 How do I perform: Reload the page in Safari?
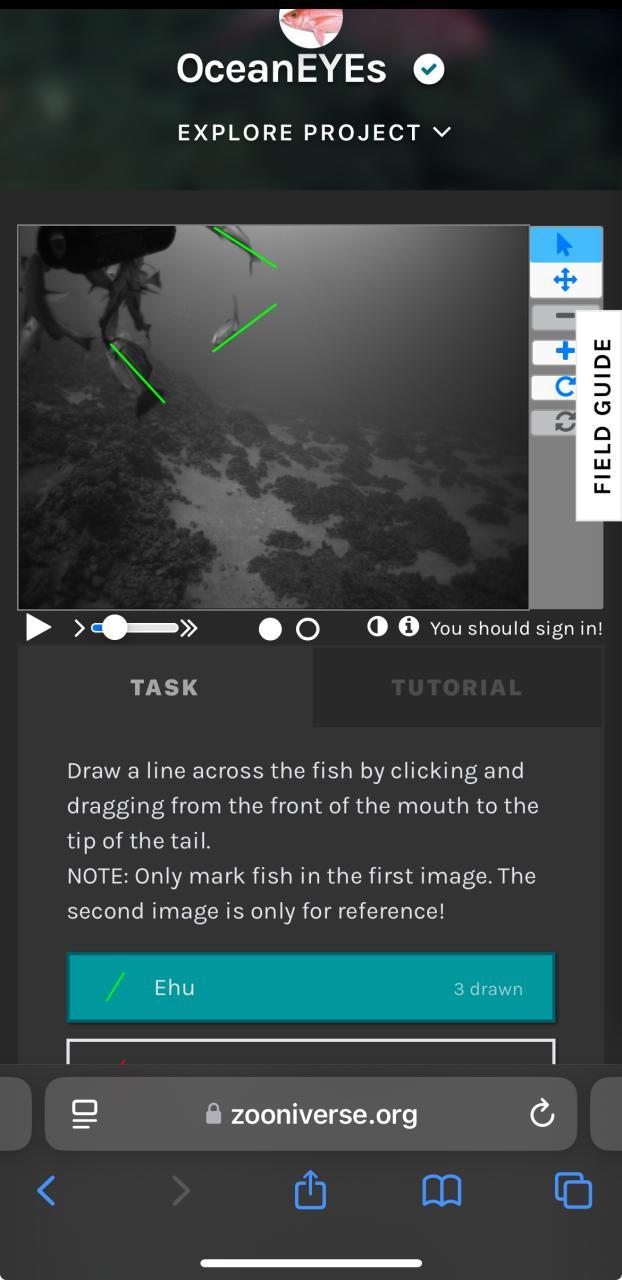tap(541, 1113)
